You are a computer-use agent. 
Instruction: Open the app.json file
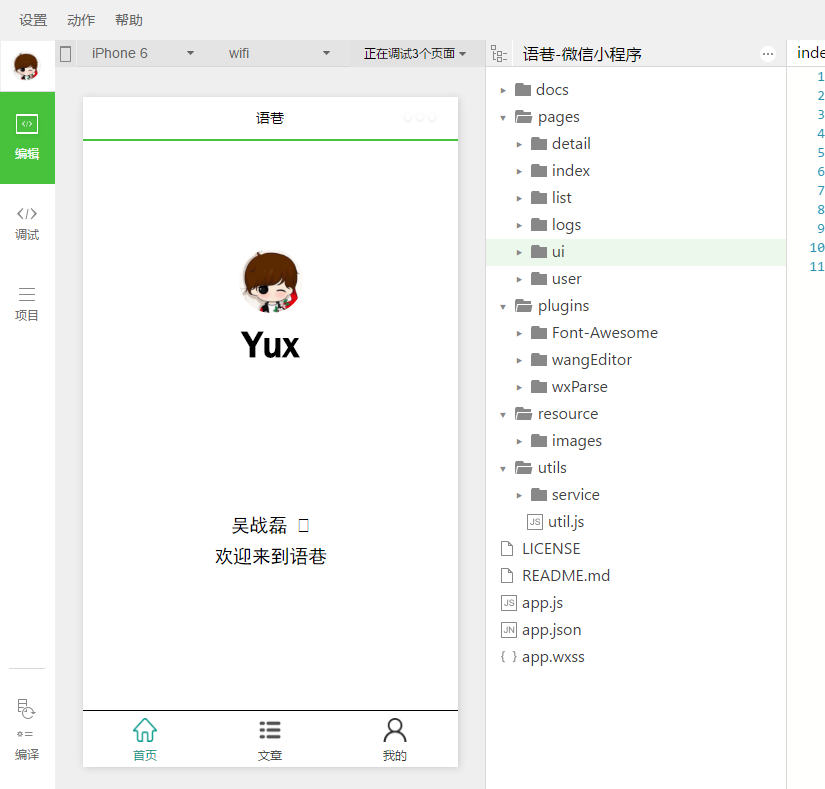636,630
